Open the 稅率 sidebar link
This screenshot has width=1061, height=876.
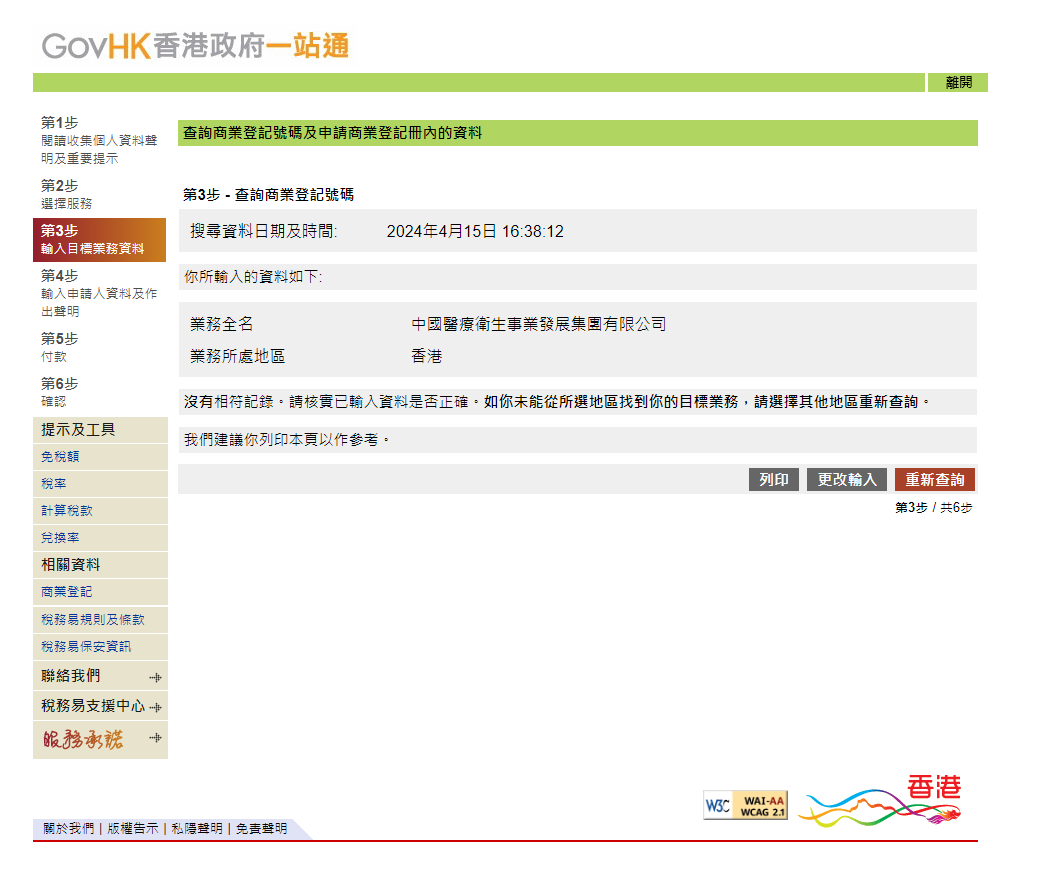[54, 483]
